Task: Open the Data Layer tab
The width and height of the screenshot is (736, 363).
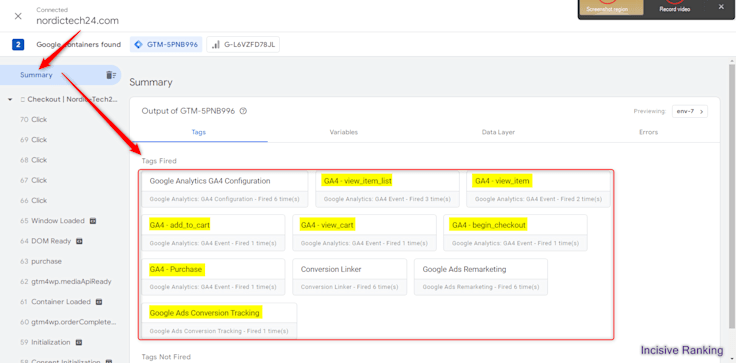Action: [498, 132]
